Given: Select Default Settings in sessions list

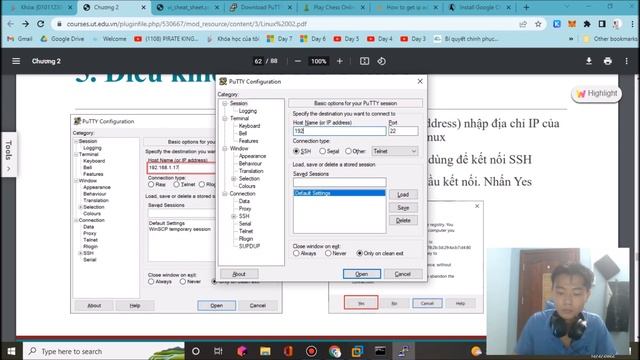Looking at the screenshot, I should 339,193.
